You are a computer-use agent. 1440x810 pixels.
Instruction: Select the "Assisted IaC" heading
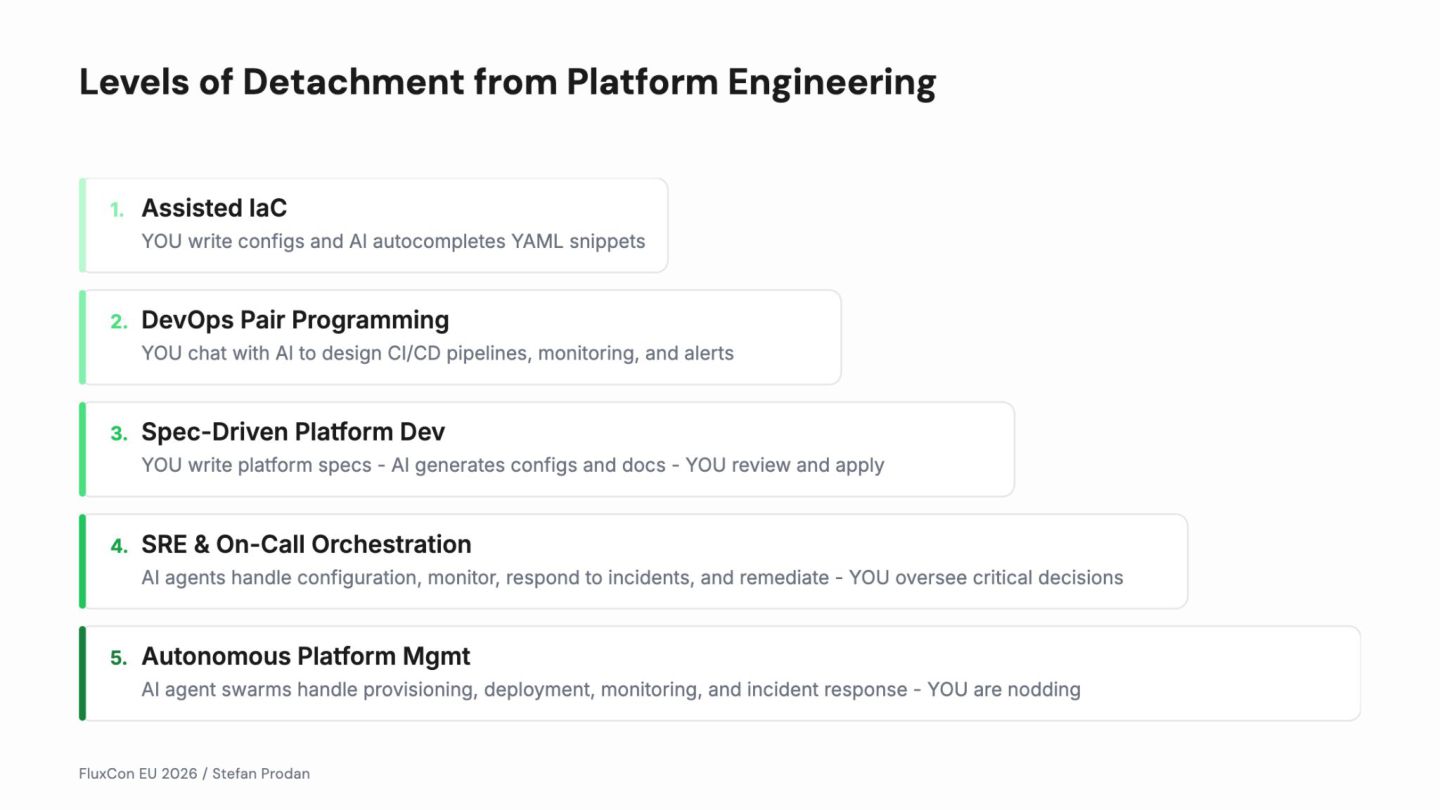[214, 208]
